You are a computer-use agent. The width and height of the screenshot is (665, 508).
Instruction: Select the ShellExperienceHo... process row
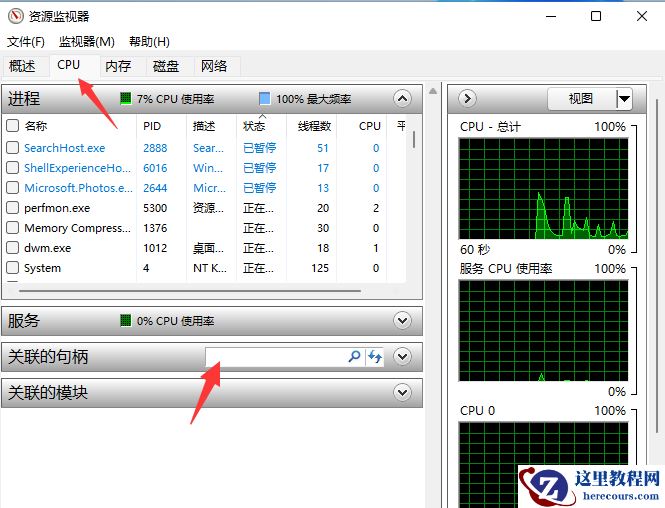(204, 168)
